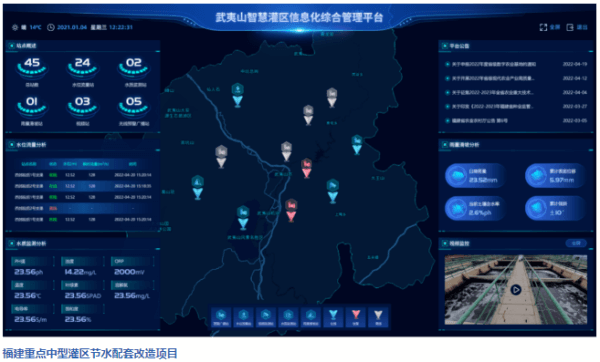Click the 14.22mg/L turbidity value
Screen dimensions: 600x362
click(80, 272)
